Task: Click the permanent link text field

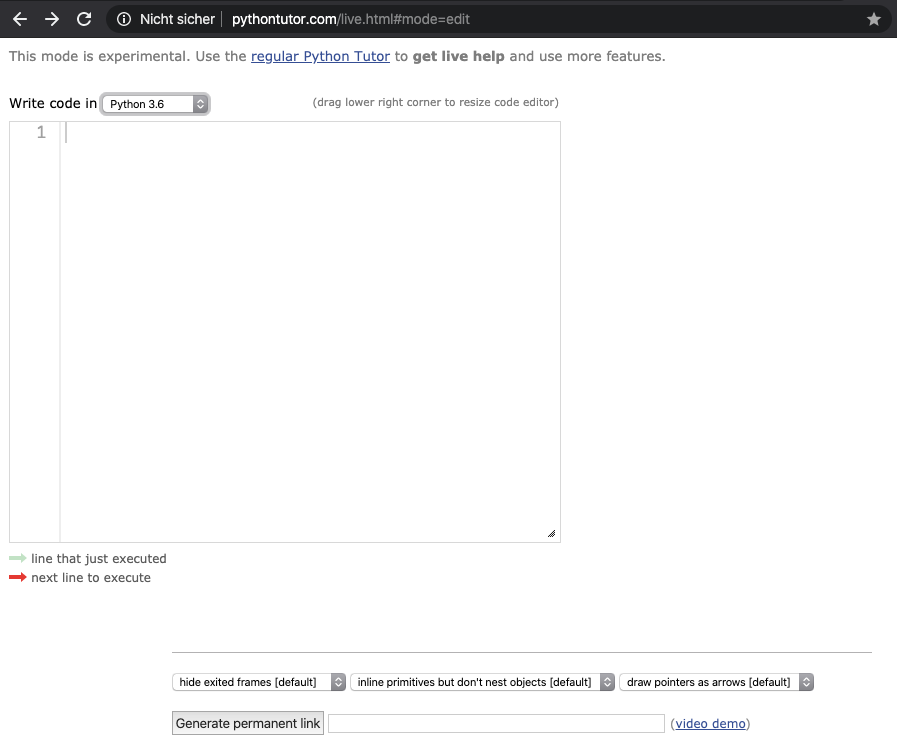Action: [496, 724]
